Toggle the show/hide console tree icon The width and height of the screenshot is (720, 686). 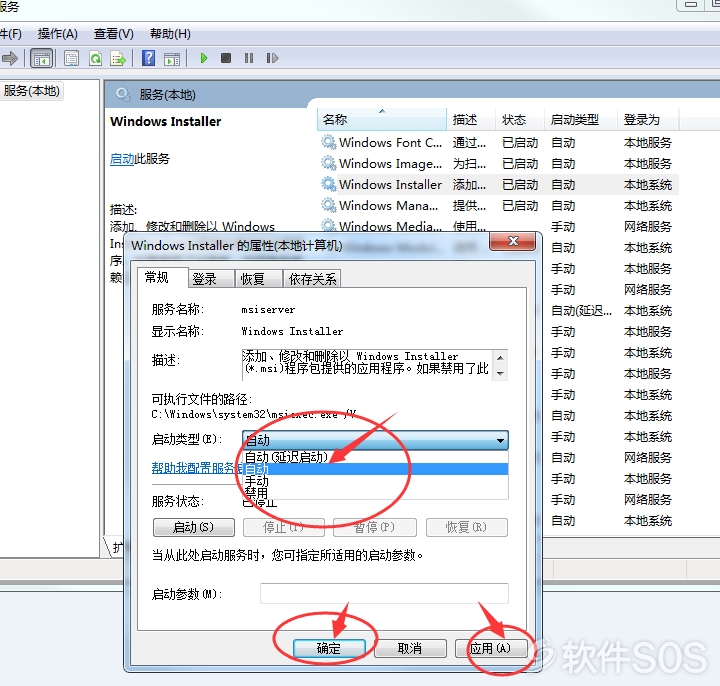(42, 59)
